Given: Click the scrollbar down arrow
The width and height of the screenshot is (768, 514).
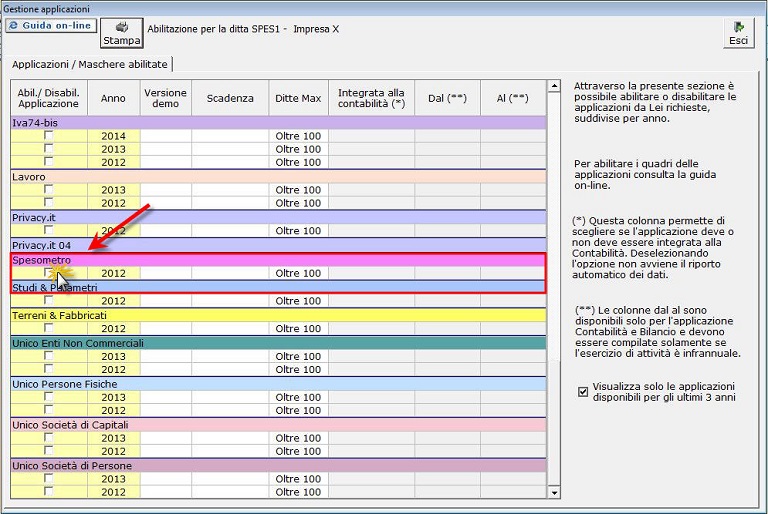Looking at the screenshot, I should tap(554, 492).
